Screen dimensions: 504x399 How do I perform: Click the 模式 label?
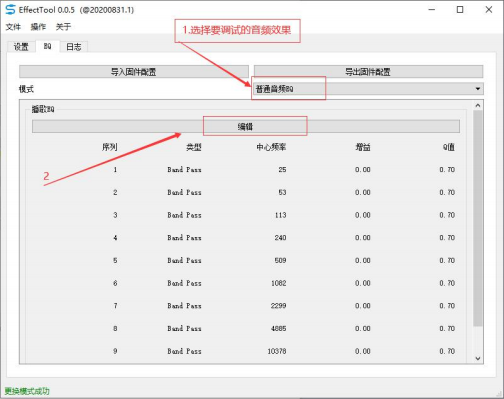coord(26,89)
